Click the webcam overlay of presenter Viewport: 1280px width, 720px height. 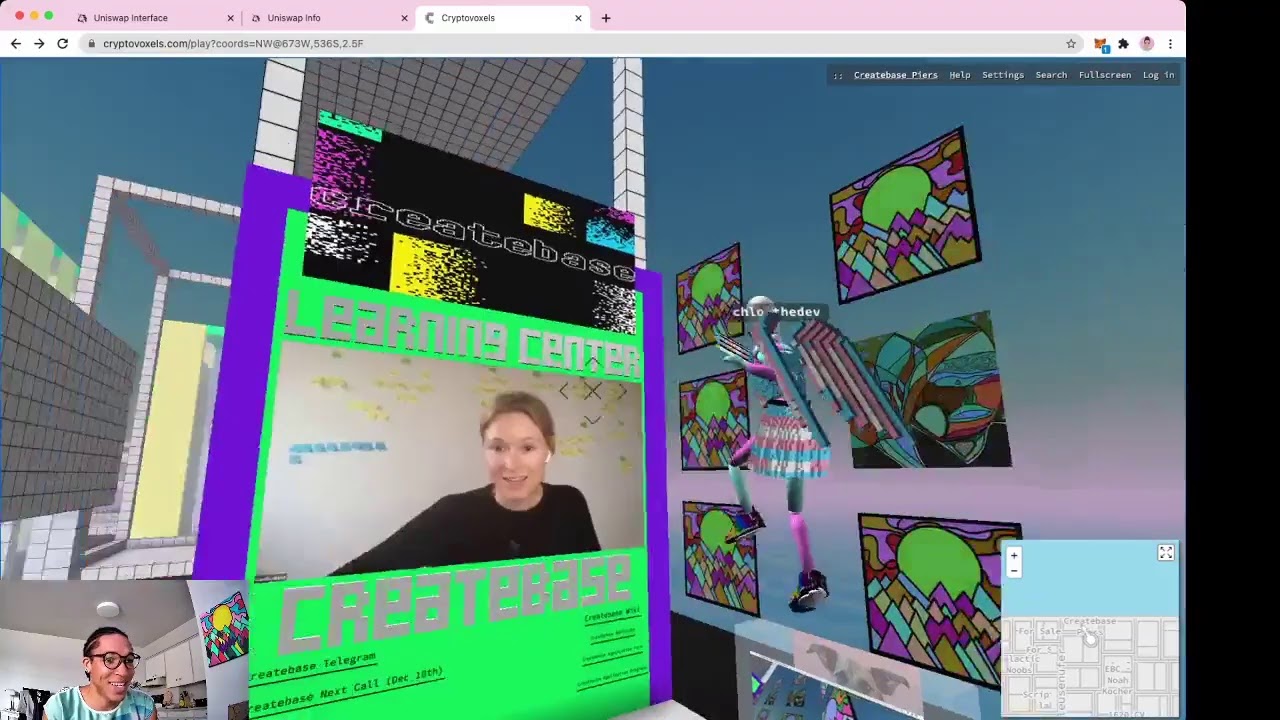[124, 650]
